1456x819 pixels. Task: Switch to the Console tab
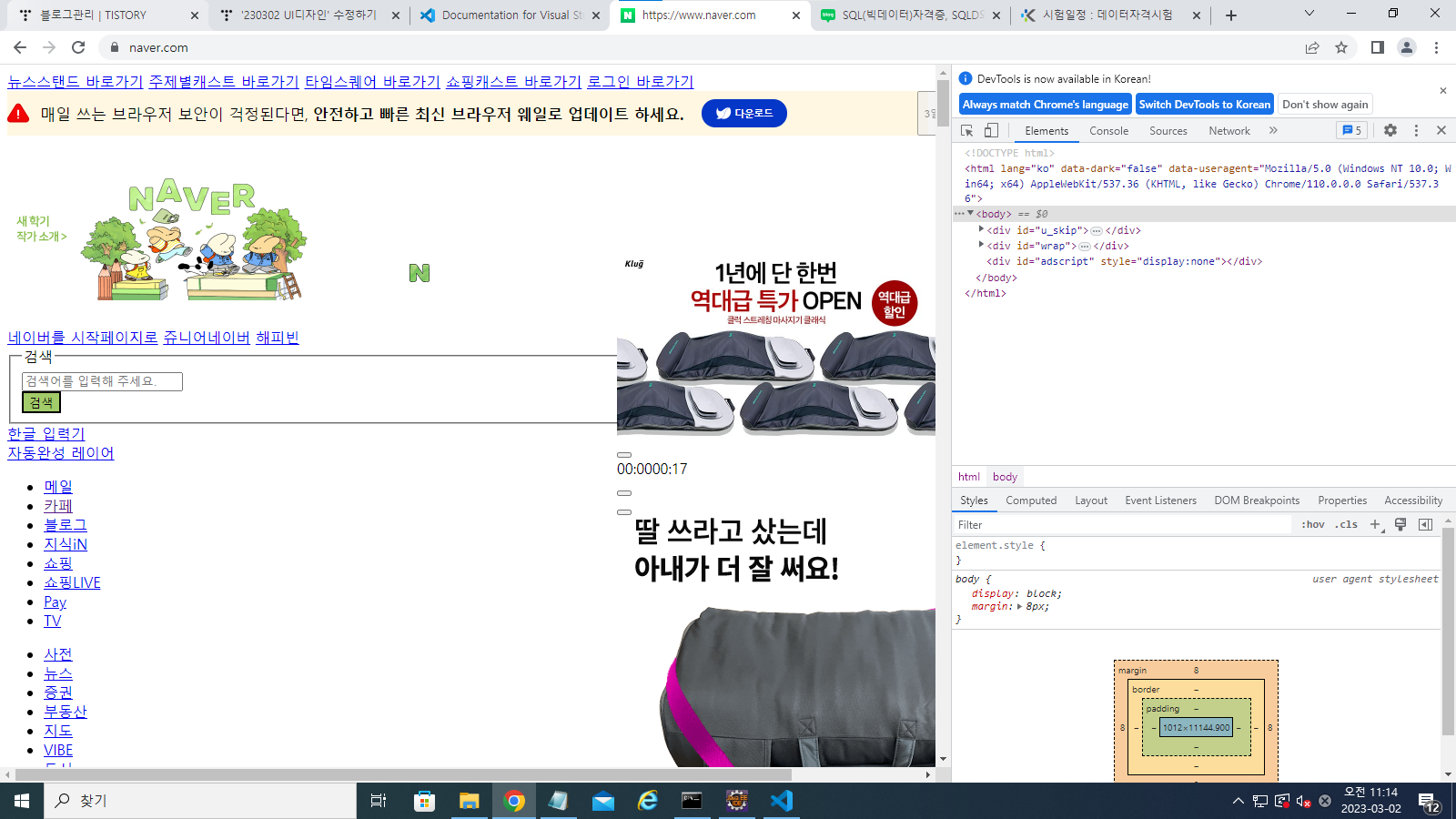(x=1108, y=131)
